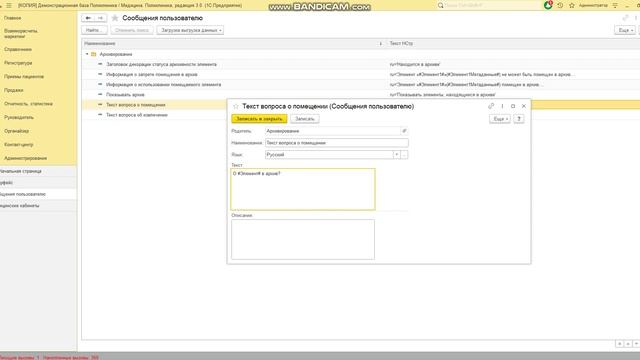The image size is (640, 360).
Task: Open the Контакт-центр section
Action: coord(19,144)
